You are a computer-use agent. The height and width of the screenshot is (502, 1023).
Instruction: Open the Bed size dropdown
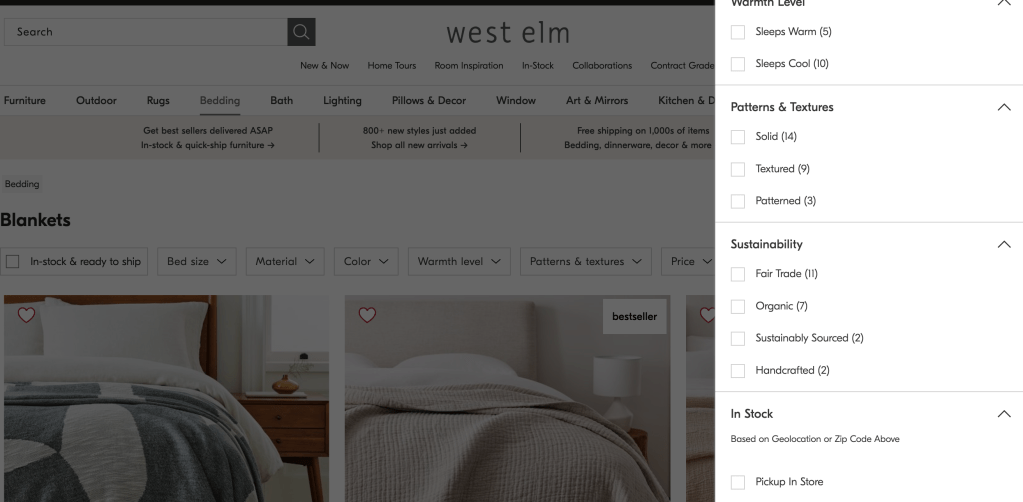pos(196,262)
